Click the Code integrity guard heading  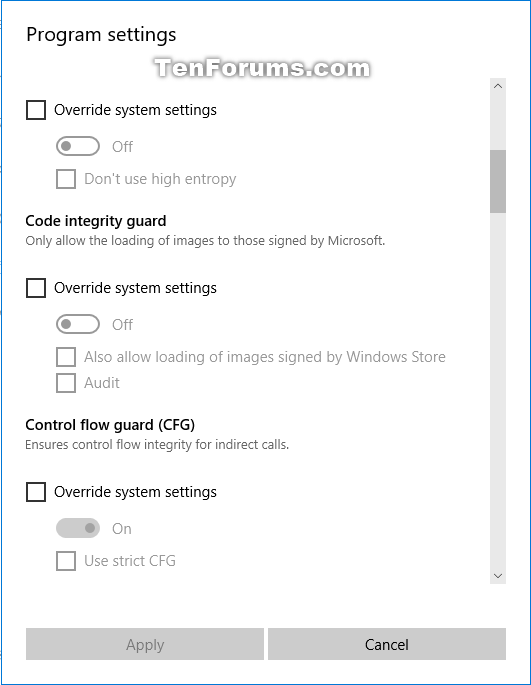click(96, 221)
